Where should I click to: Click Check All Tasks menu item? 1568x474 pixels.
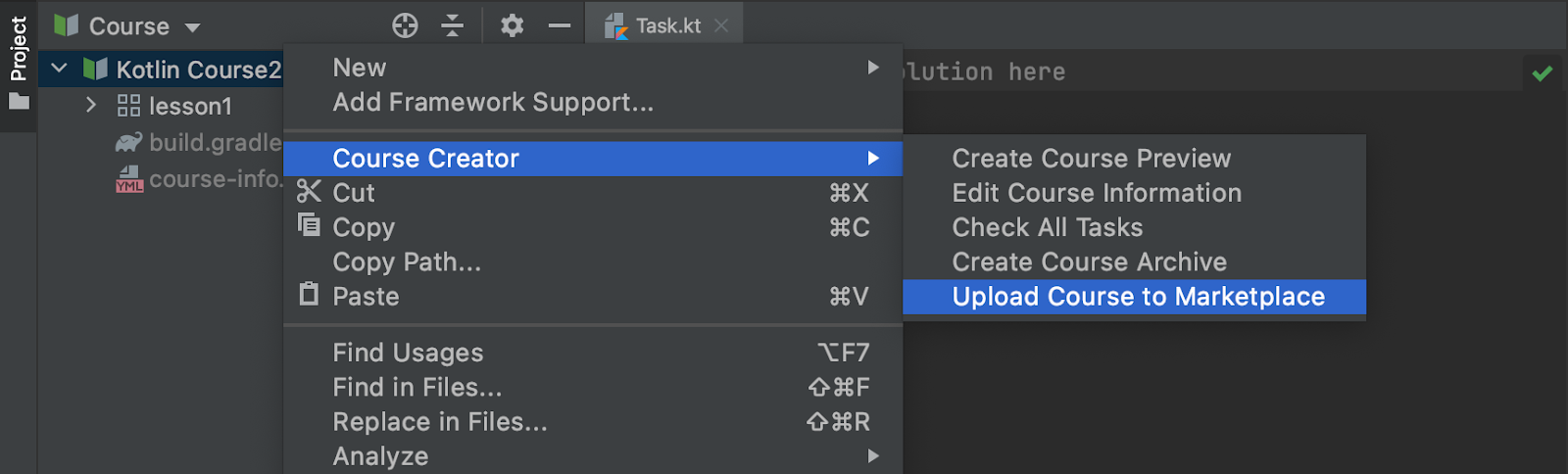pyautogui.click(x=1047, y=227)
